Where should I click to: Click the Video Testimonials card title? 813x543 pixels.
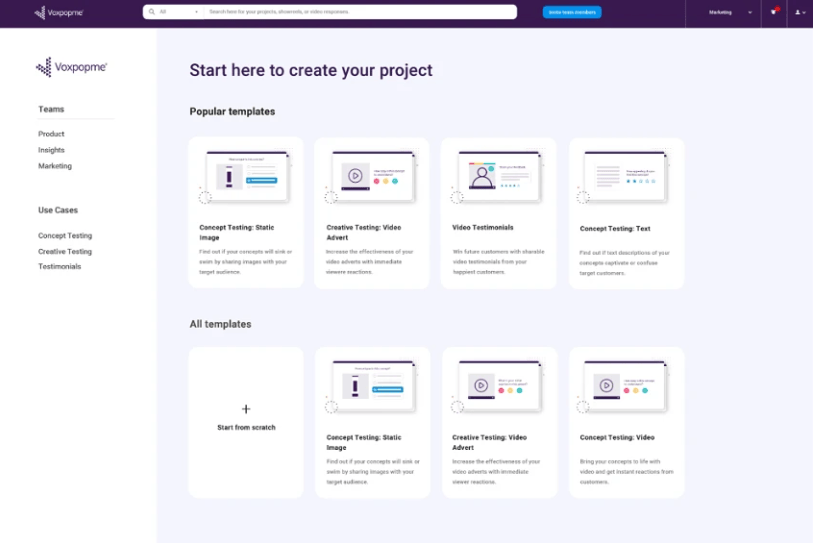[483, 227]
